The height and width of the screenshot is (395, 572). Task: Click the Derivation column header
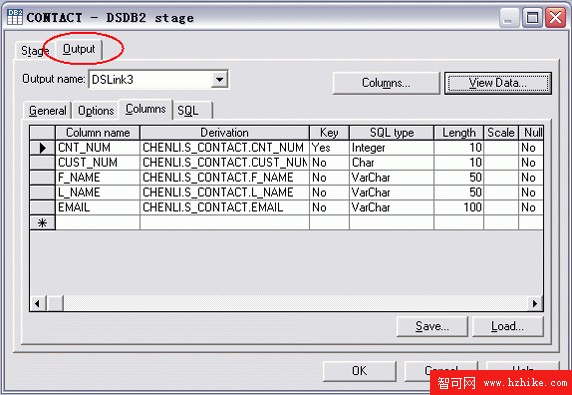pos(224,133)
